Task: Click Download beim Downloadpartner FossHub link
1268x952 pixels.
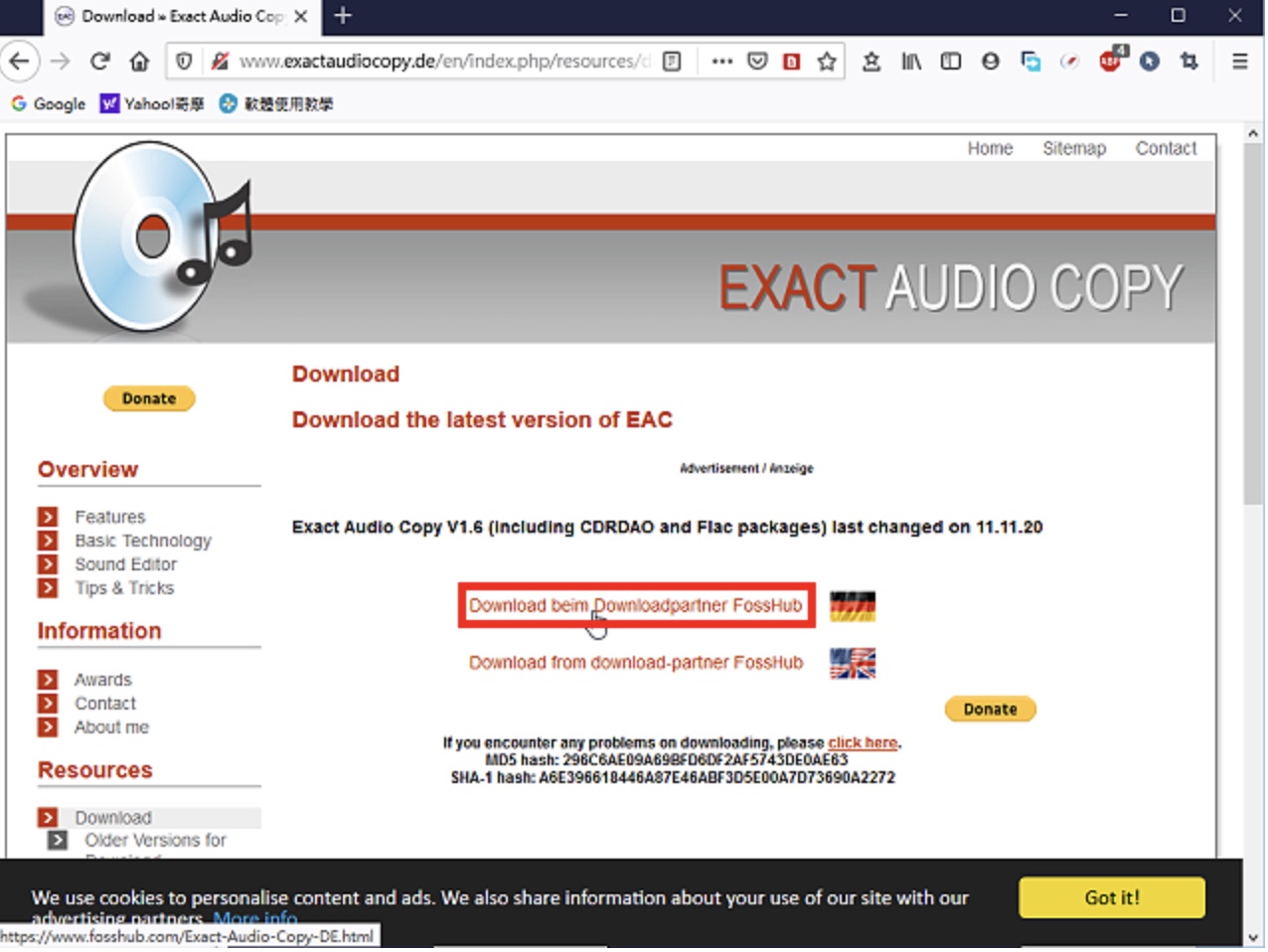Action: [x=635, y=605]
